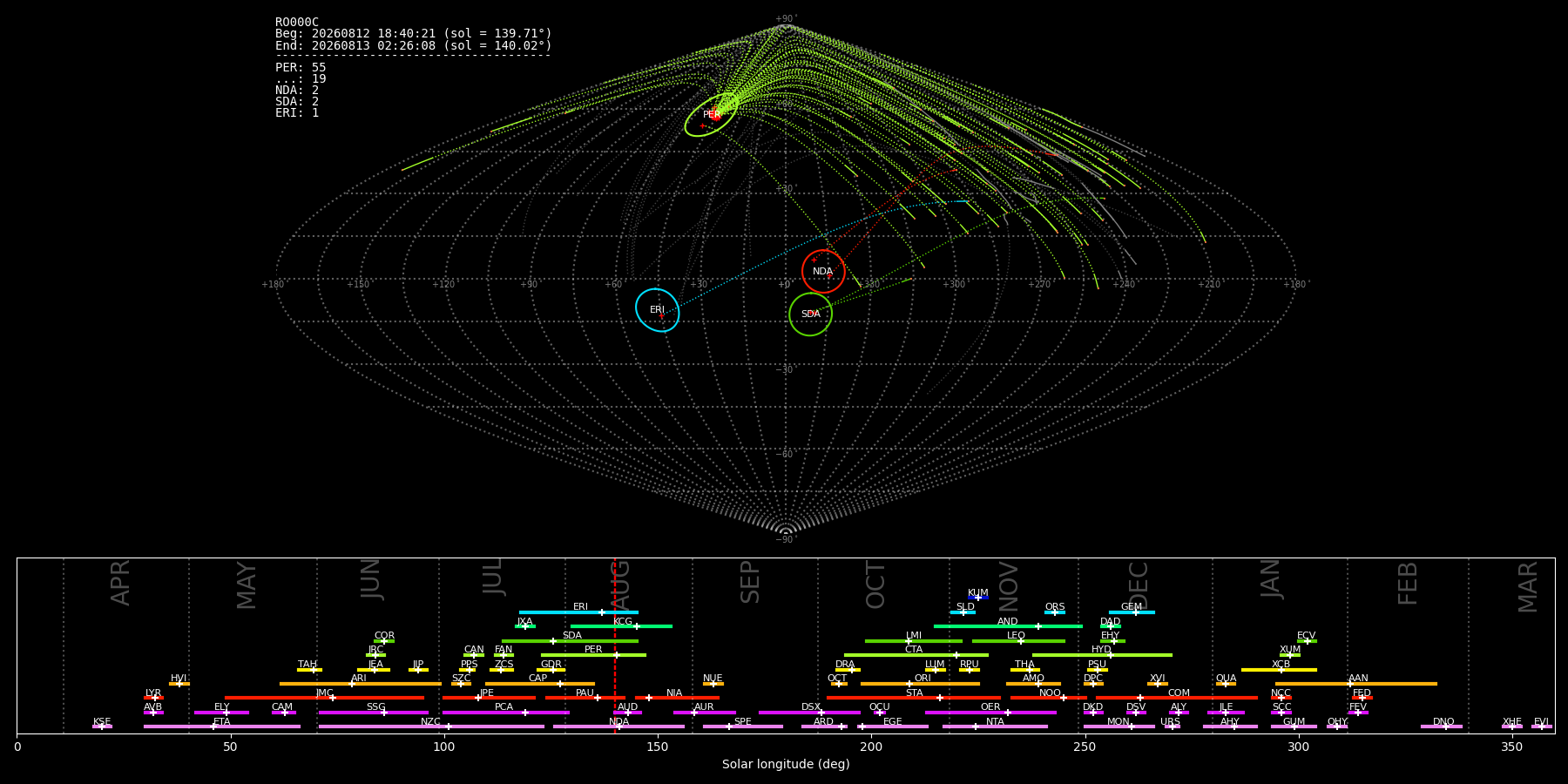This screenshot has height=784, width=1568.
Task: Click the cyan ERI radiant circle on map
Action: (658, 310)
